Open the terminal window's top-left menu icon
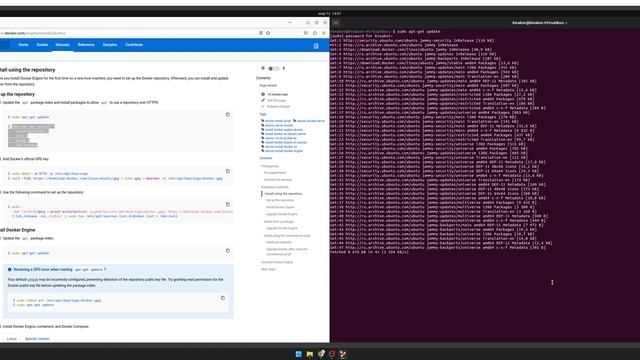Screen dimensions: 640x360 336,23
